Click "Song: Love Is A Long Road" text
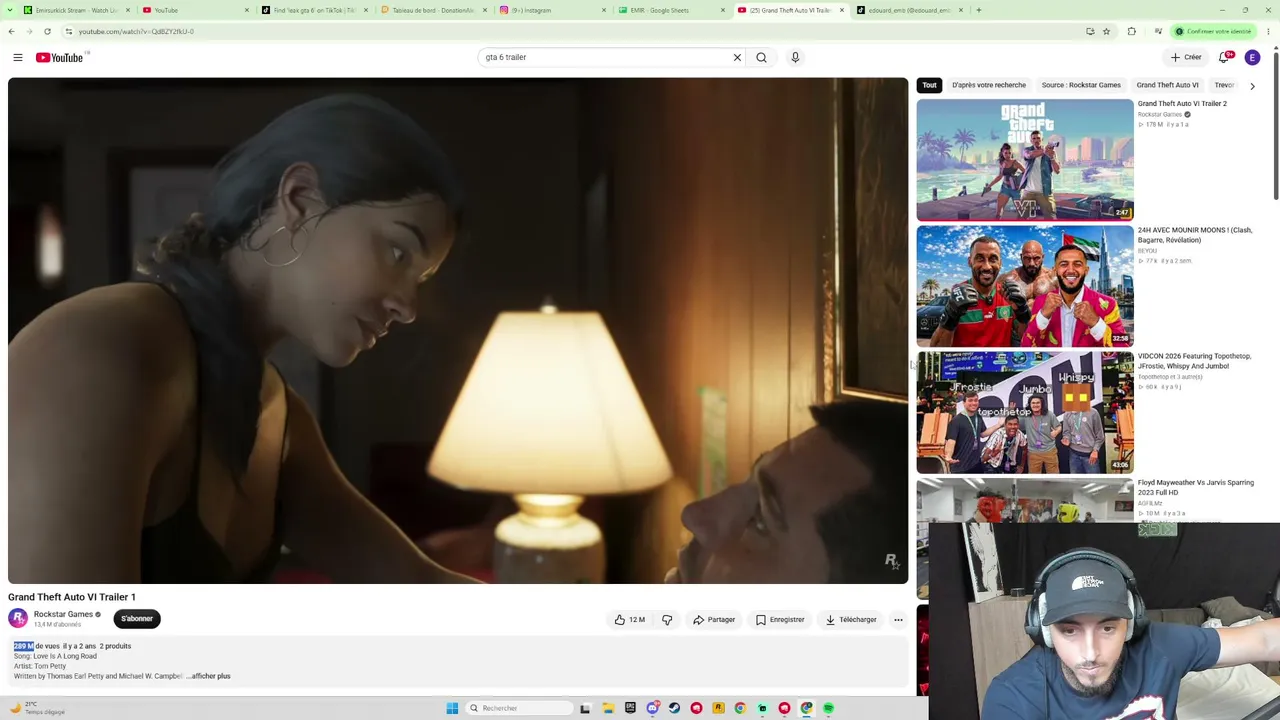 55,656
